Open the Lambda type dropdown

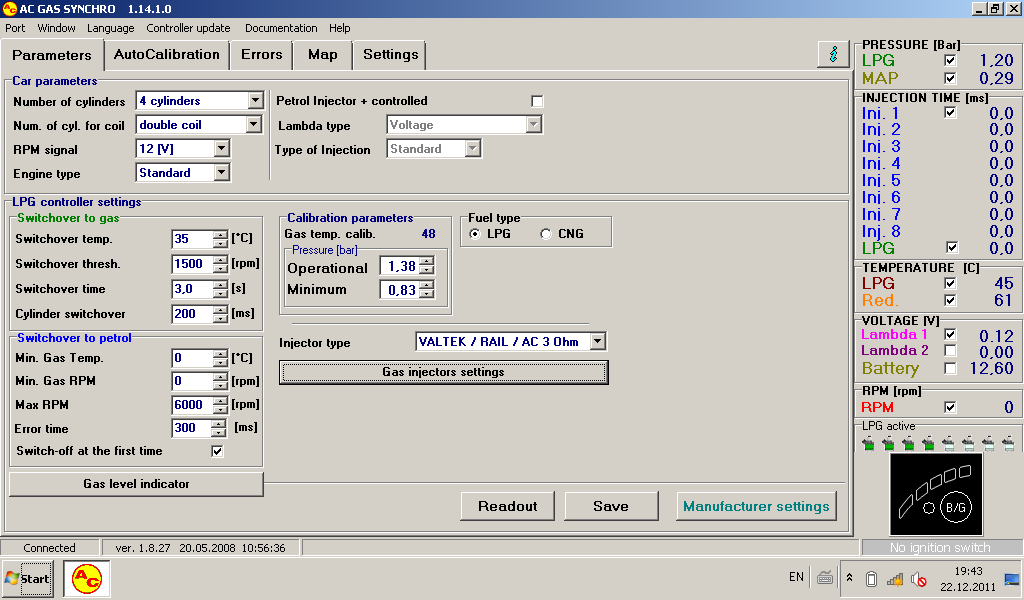tap(534, 124)
